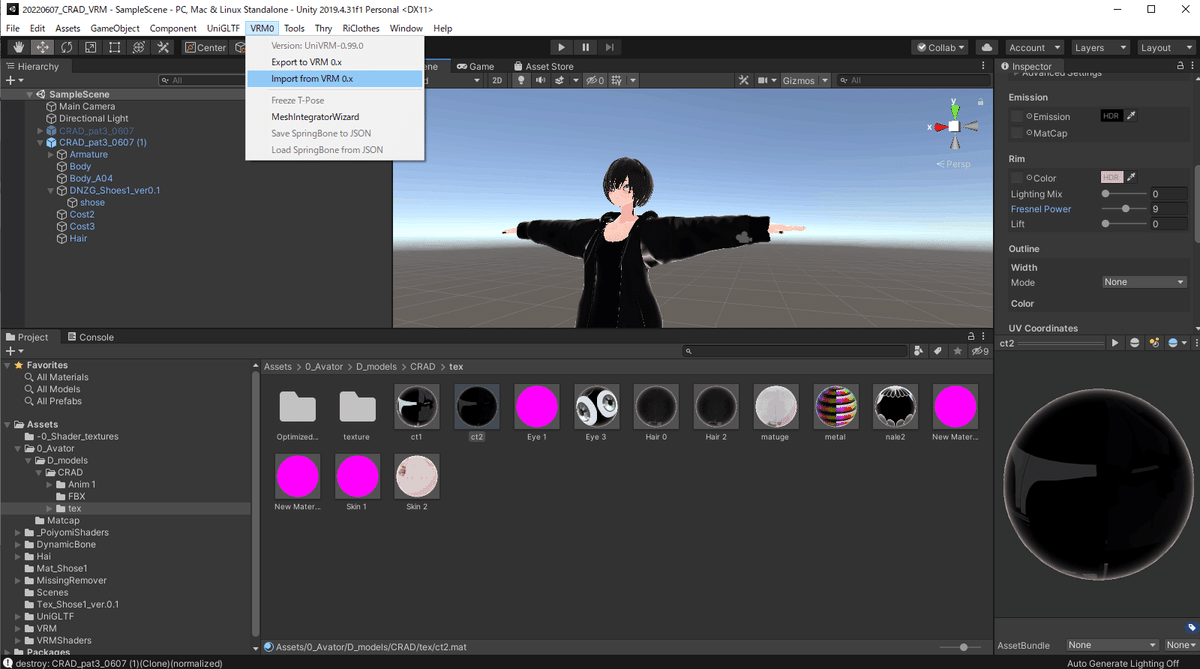
Task: Start Play mode
Action: click(561, 47)
